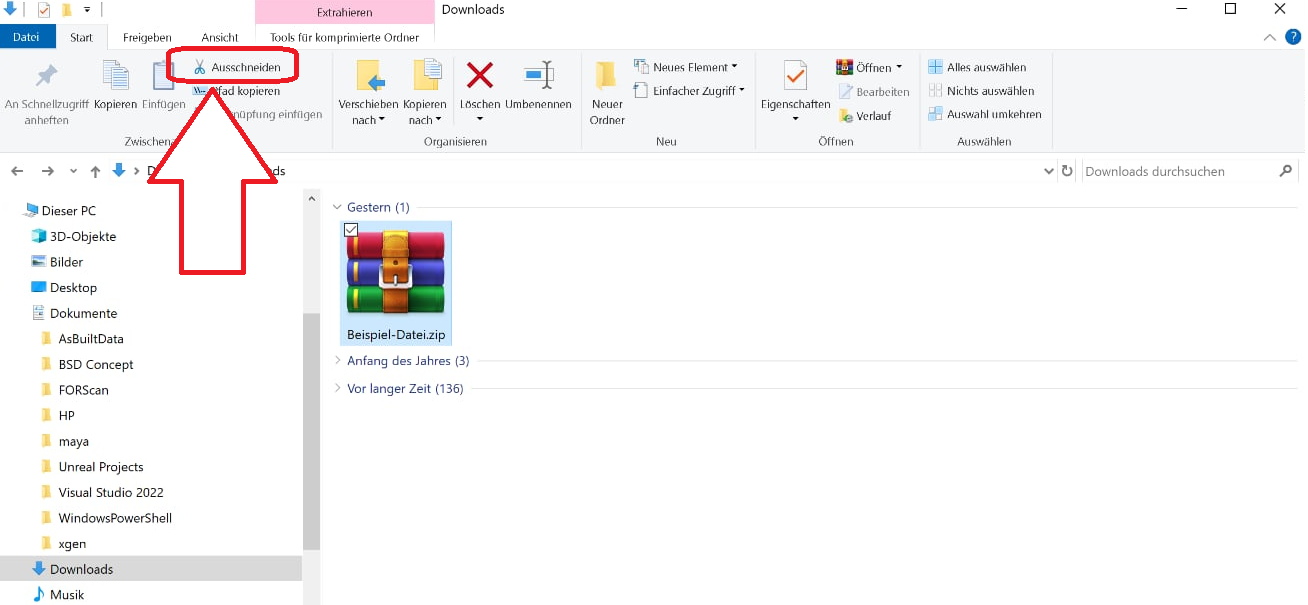1308x605 pixels.
Task: Click Nichts auswählen to deselect all
Action: click(x=935, y=91)
